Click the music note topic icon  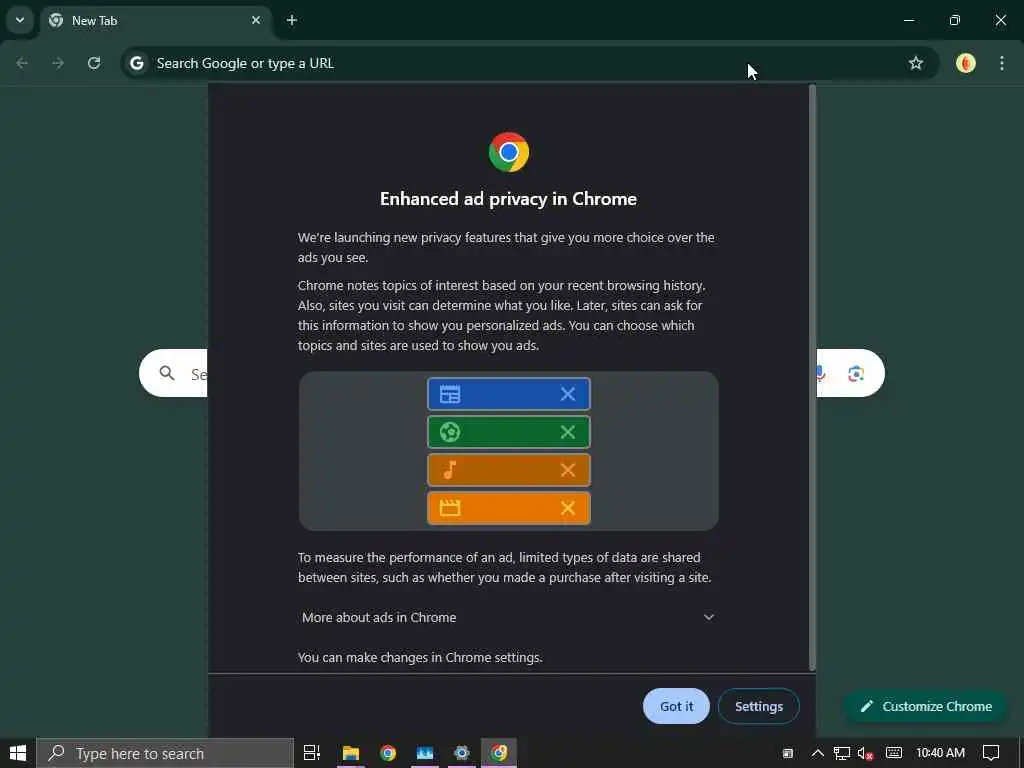pos(450,470)
